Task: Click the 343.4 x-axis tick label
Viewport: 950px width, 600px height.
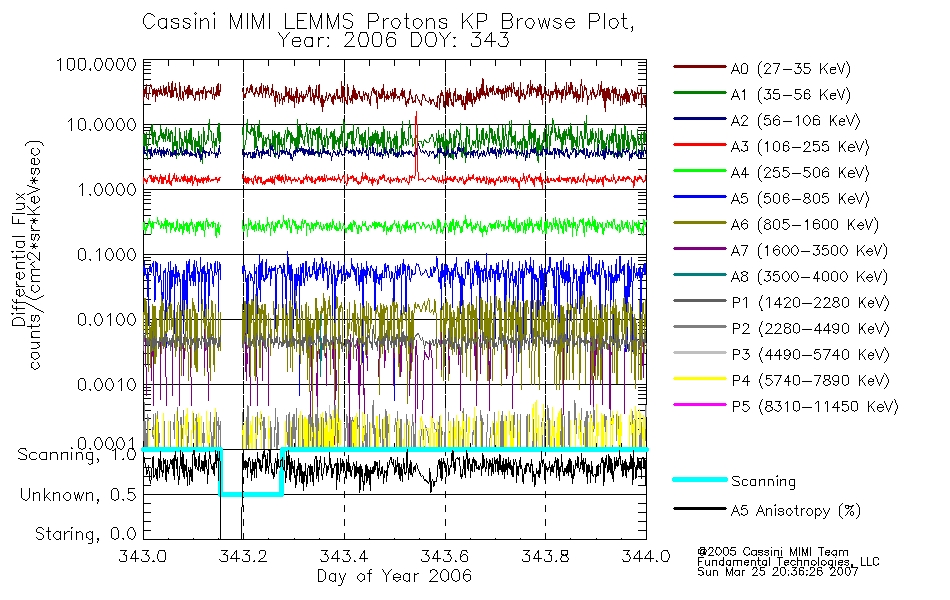Action: (344, 556)
